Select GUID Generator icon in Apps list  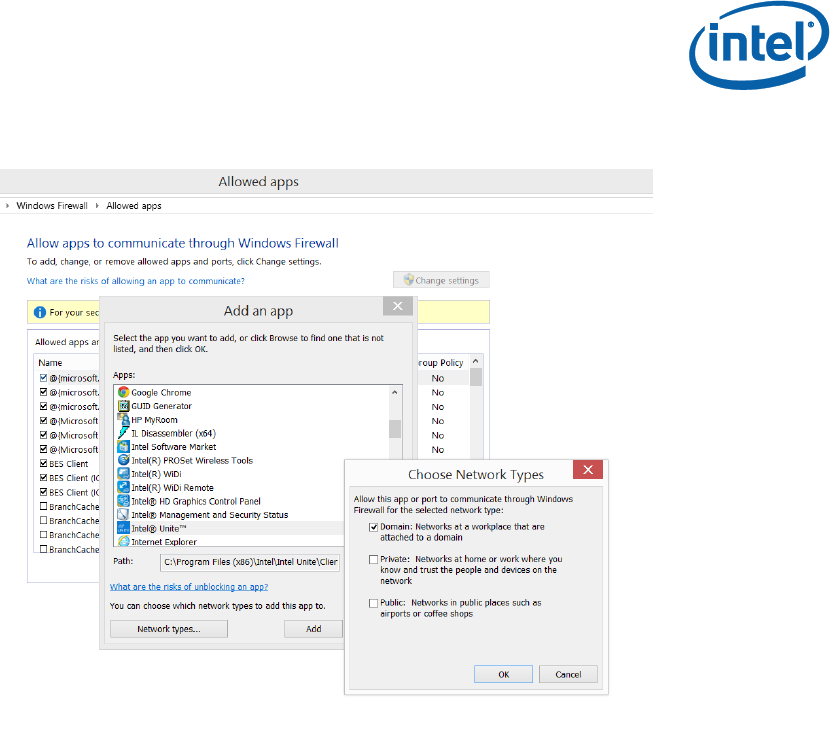tap(123, 406)
